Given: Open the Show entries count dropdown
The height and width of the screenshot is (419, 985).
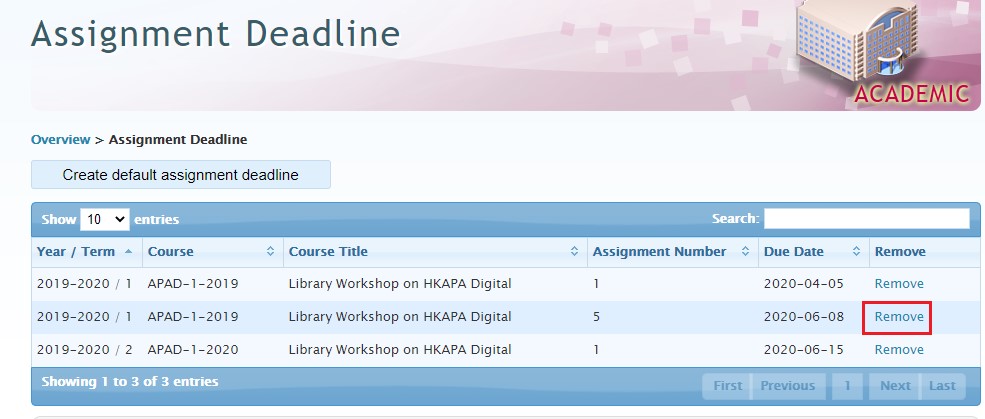Looking at the screenshot, I should (x=105, y=219).
